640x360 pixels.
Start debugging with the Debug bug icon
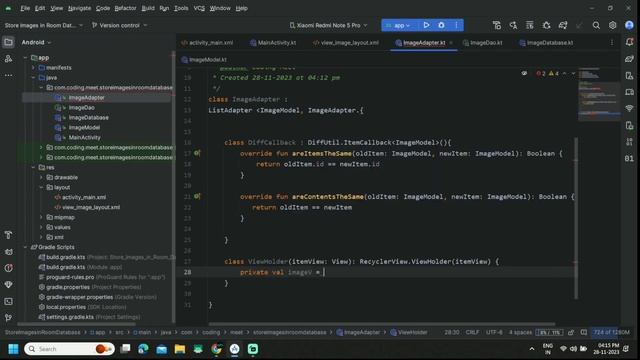tap(441, 25)
